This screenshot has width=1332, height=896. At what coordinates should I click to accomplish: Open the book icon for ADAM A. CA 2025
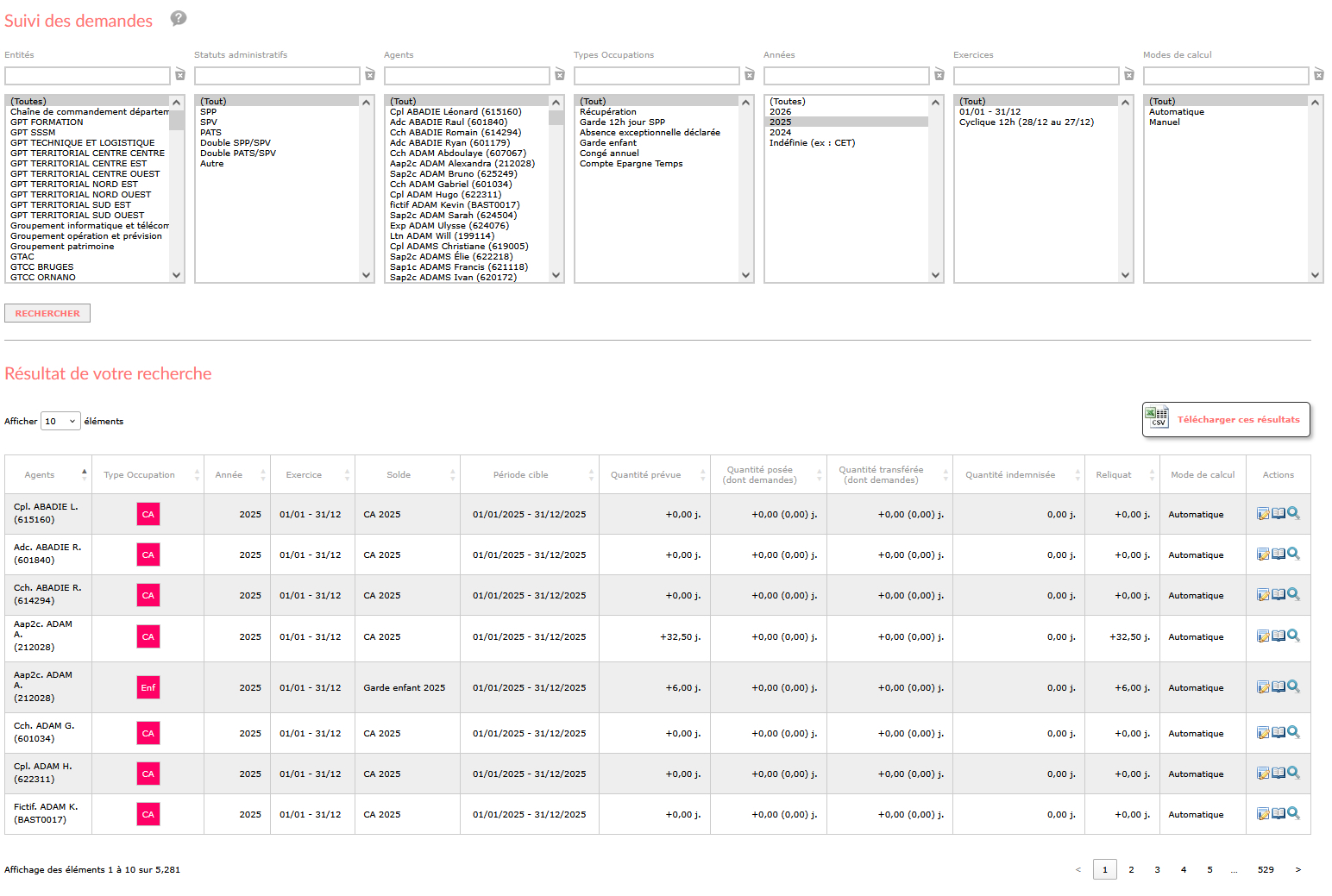pyautogui.click(x=1279, y=636)
